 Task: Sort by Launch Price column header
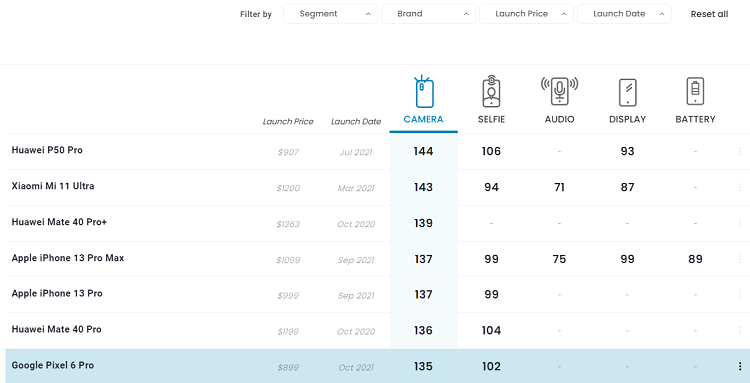[288, 121]
